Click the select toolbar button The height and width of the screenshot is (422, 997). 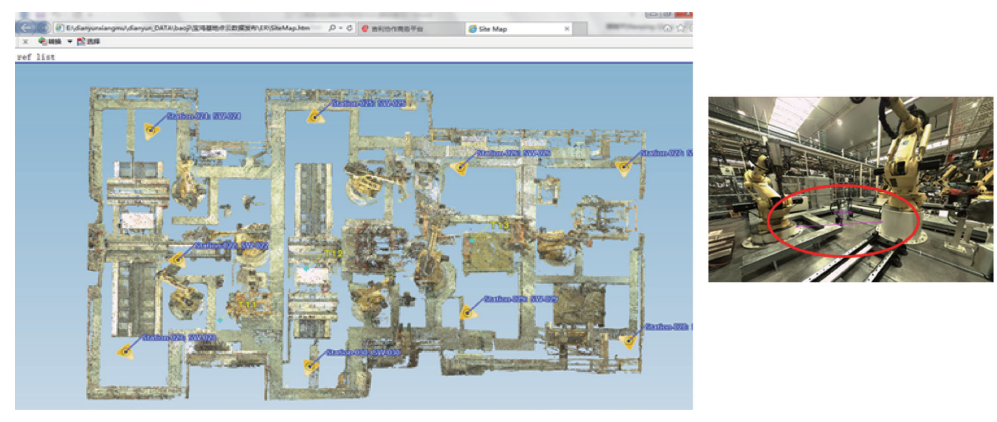(88, 42)
